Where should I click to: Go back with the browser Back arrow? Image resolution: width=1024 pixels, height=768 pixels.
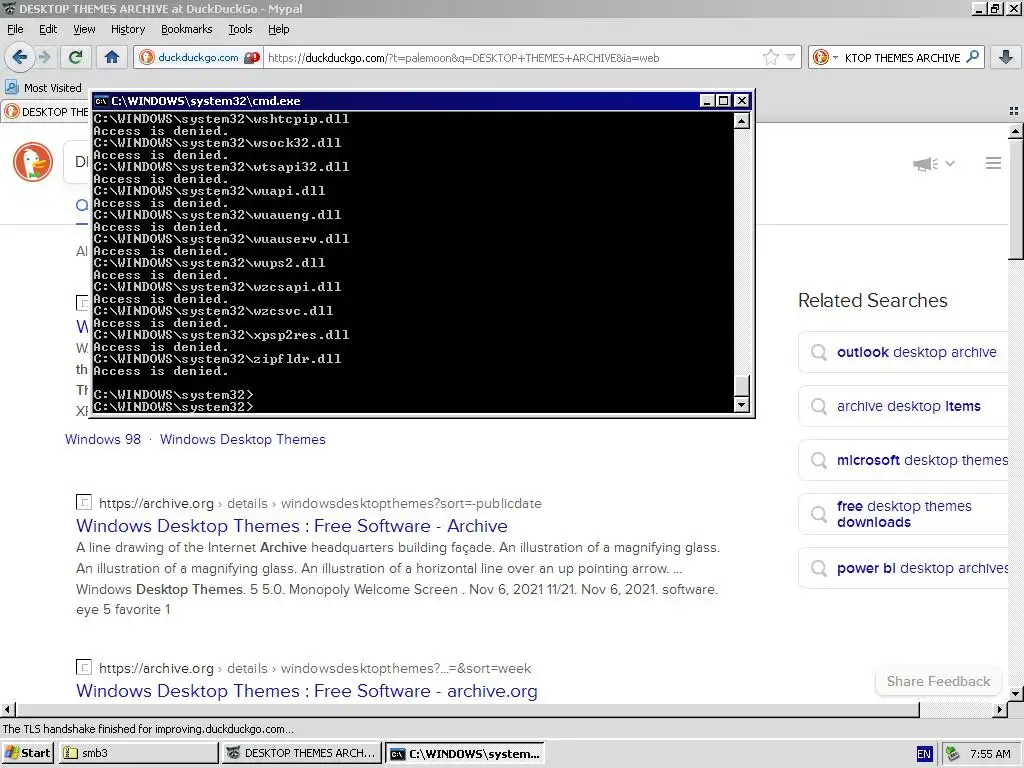tap(20, 57)
